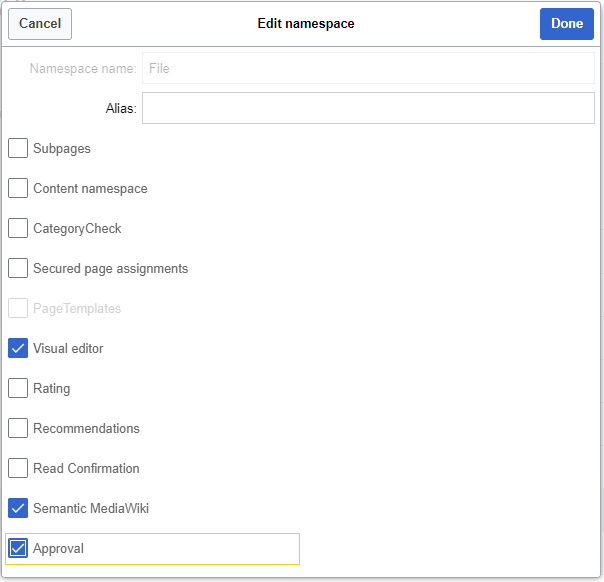604x582 pixels.
Task: Enable the Recommendations checkbox
Action: pyautogui.click(x=18, y=428)
